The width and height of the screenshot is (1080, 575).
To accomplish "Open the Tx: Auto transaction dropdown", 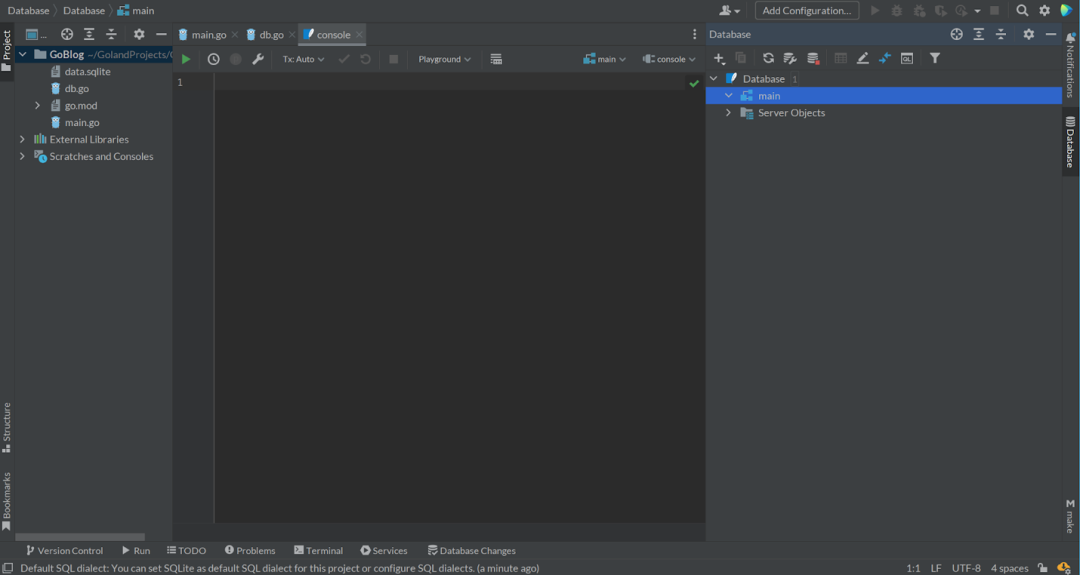I will click(x=303, y=59).
